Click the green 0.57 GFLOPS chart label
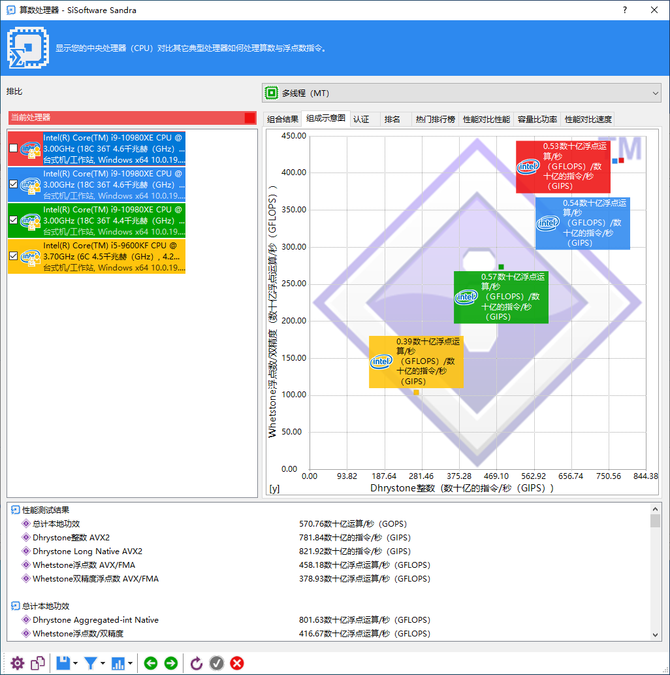This screenshot has height=675, width=670. tap(501, 297)
